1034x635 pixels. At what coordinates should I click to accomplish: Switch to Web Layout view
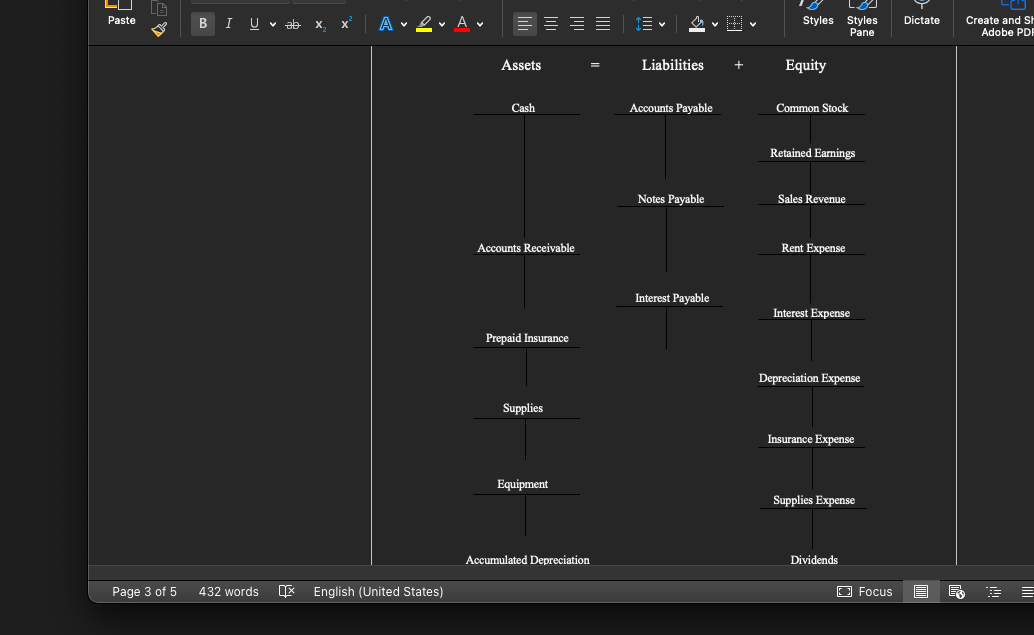point(956,591)
